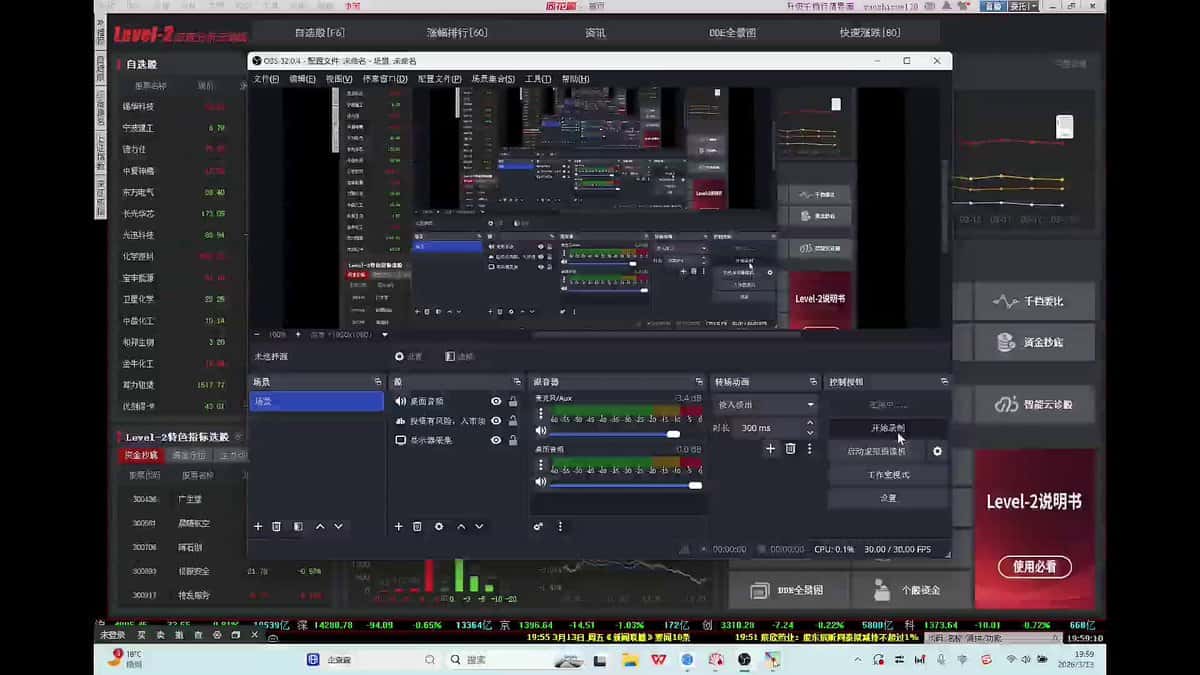Click 使用必看 button on Level-2说明书 banner

(x=1034, y=567)
